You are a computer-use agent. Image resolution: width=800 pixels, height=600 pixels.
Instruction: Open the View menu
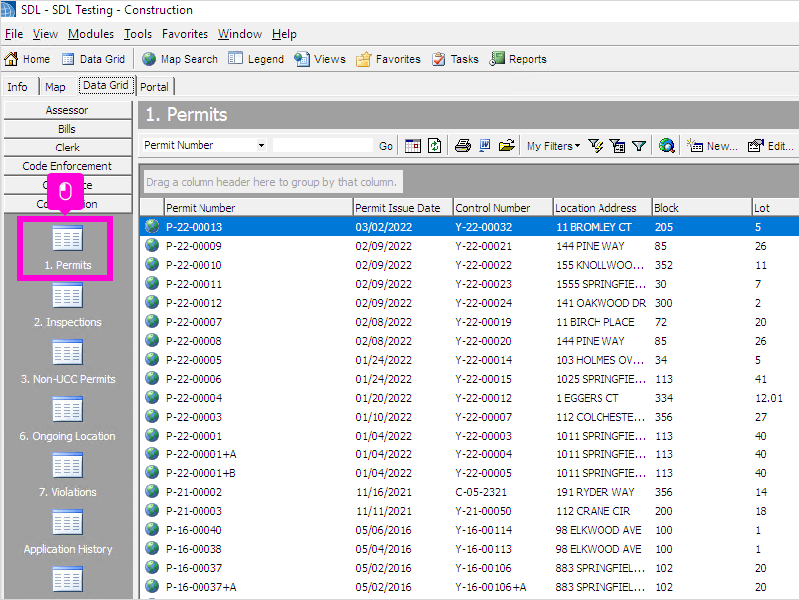click(45, 34)
